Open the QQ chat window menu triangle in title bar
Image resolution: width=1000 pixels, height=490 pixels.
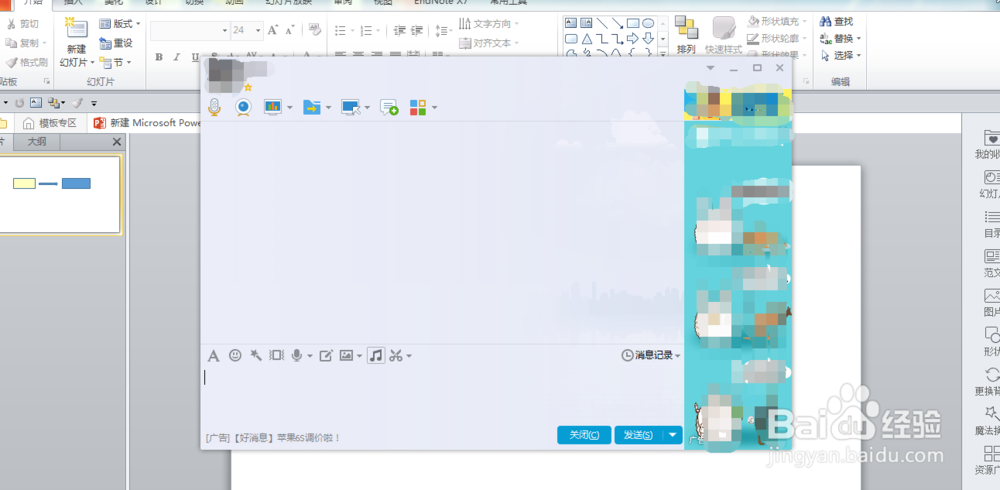click(x=710, y=68)
